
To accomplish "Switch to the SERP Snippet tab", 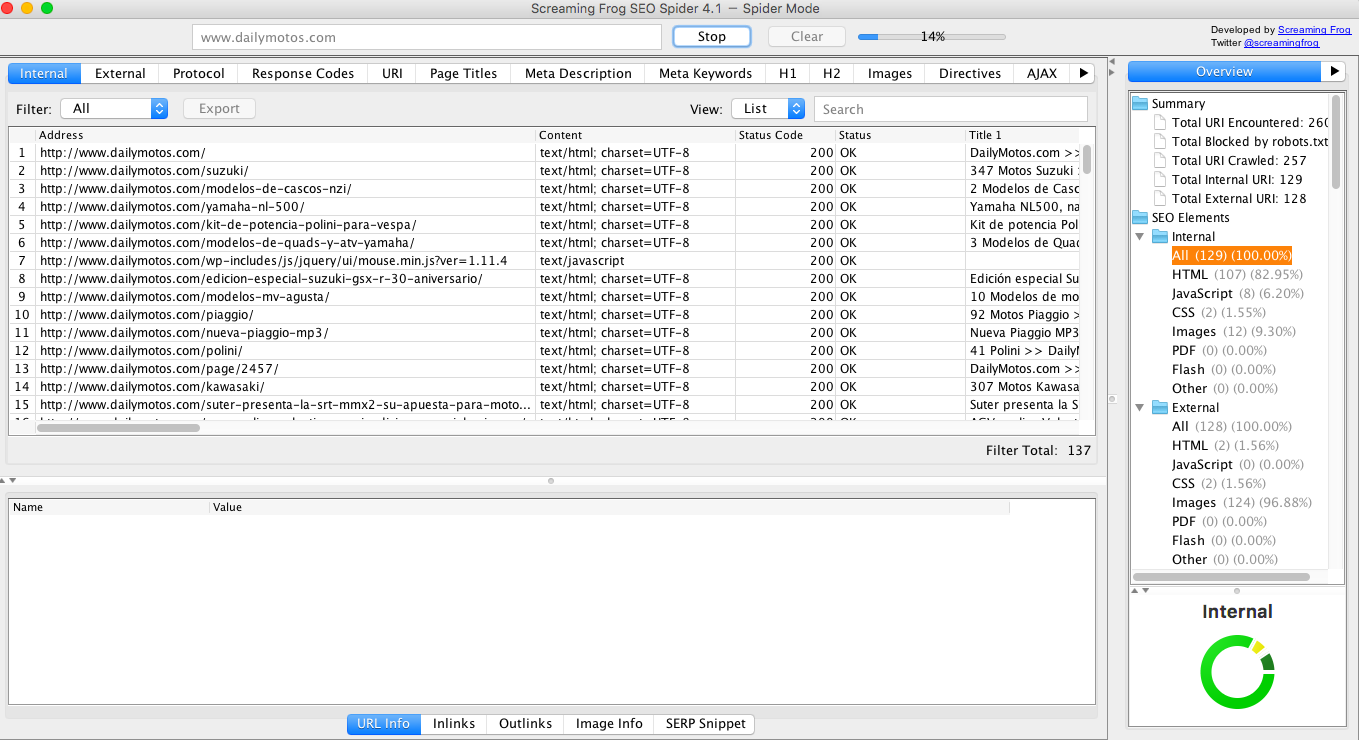I will tap(705, 723).
